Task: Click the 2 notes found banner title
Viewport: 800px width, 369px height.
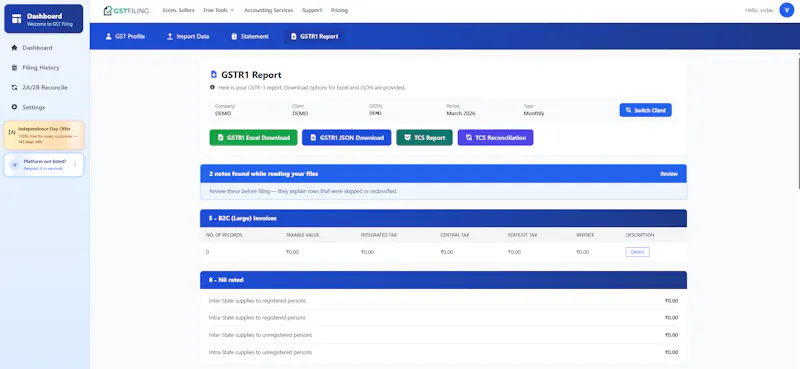Action: 263,174
